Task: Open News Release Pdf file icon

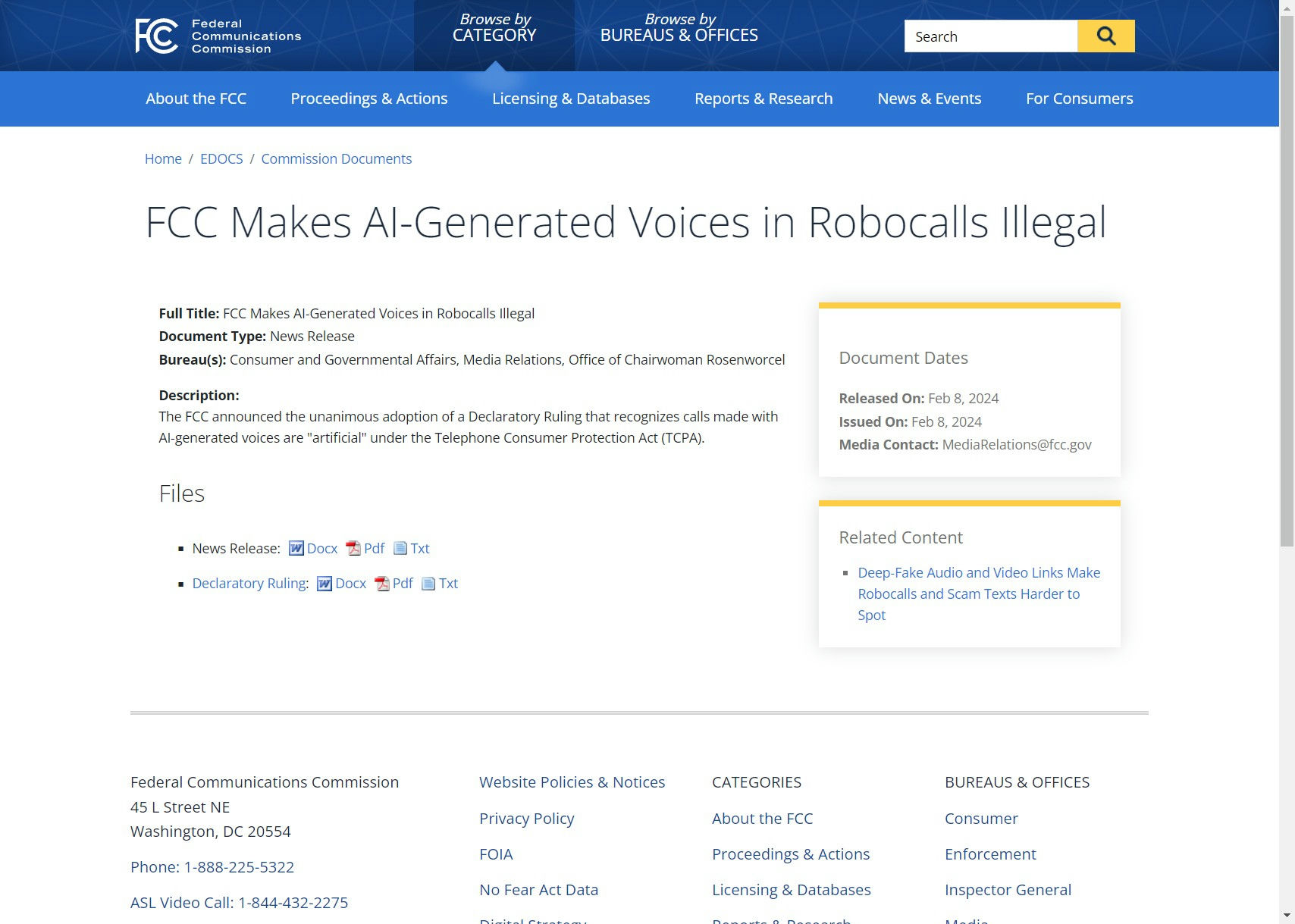Action: [353, 548]
